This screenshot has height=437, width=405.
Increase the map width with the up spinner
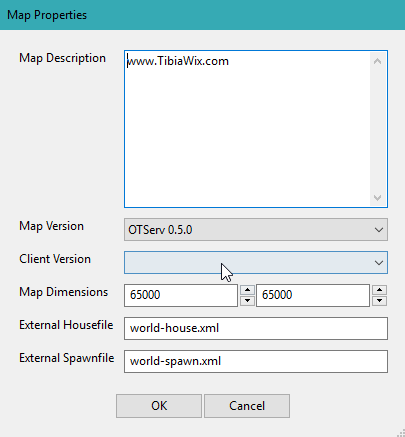(x=247, y=290)
